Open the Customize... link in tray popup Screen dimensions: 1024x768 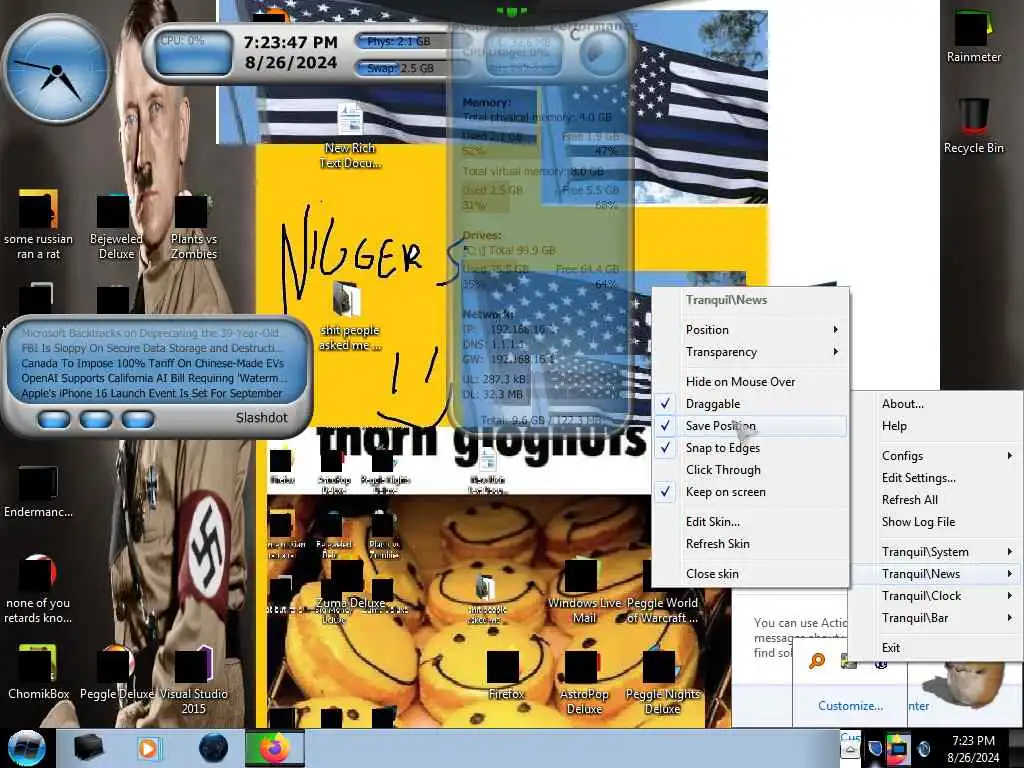click(x=850, y=706)
